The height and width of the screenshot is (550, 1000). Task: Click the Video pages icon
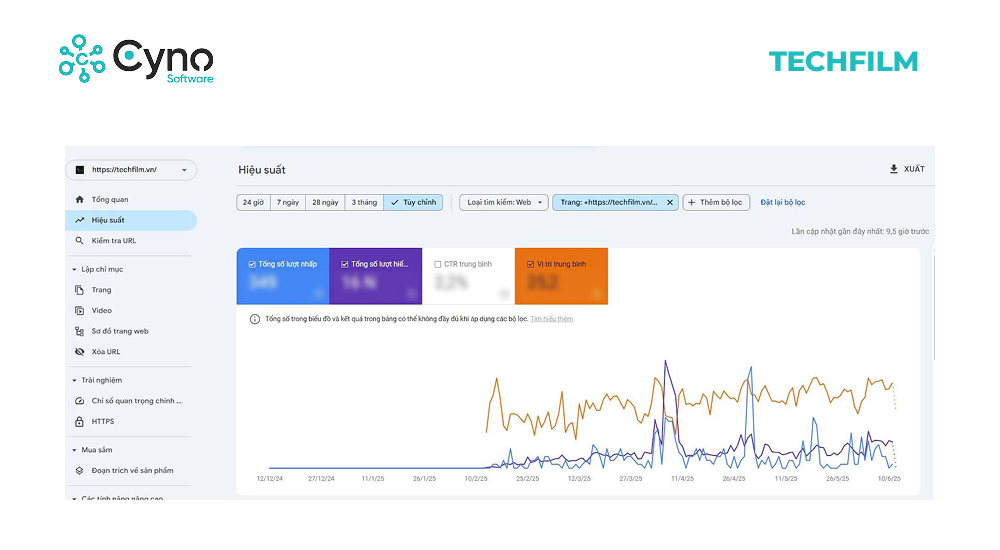80,311
